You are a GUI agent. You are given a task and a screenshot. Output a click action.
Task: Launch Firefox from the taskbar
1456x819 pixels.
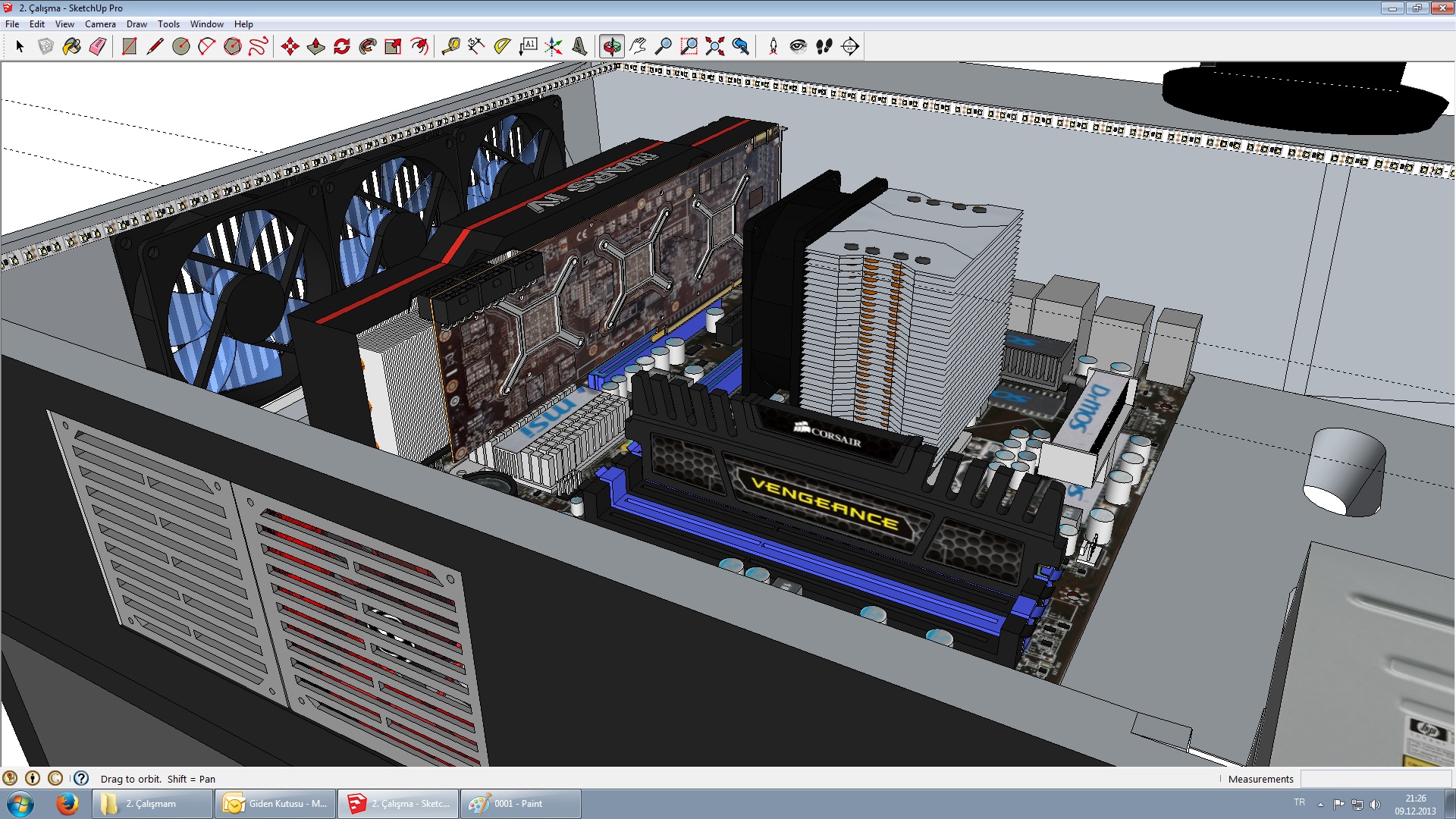pos(67,804)
